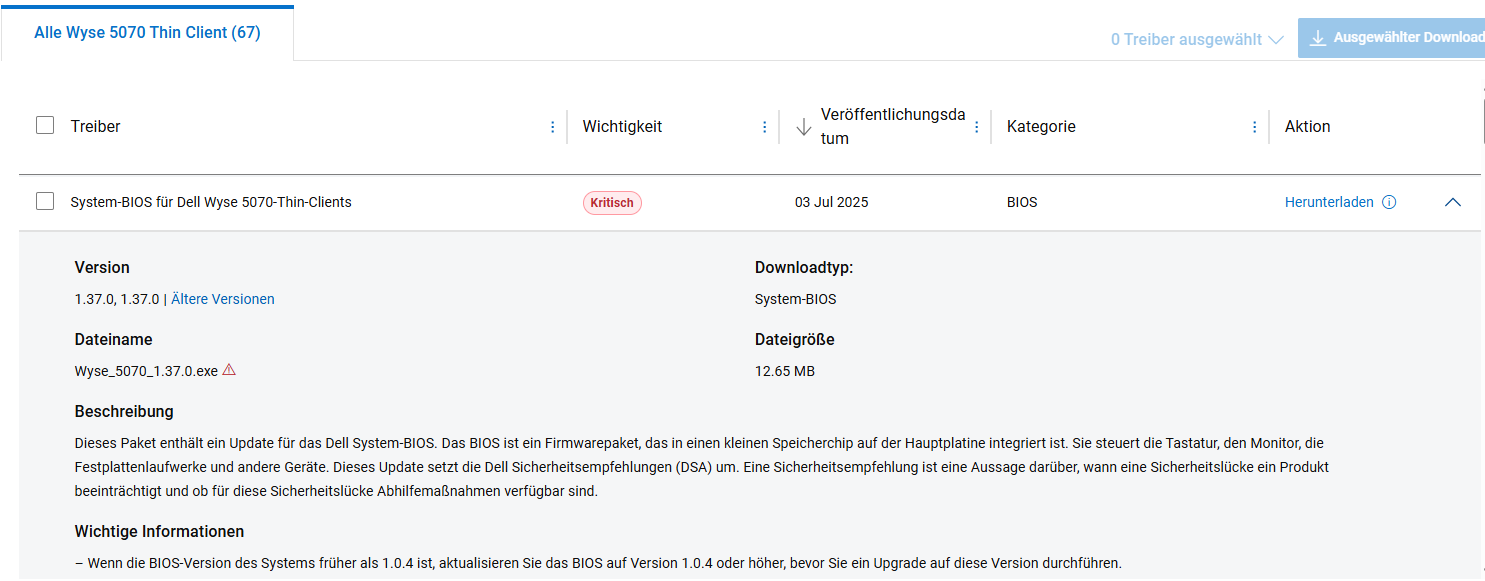This screenshot has width=1485, height=581.
Task: Open the Veröffentlichungsdatum column options menu
Action: click(x=977, y=127)
